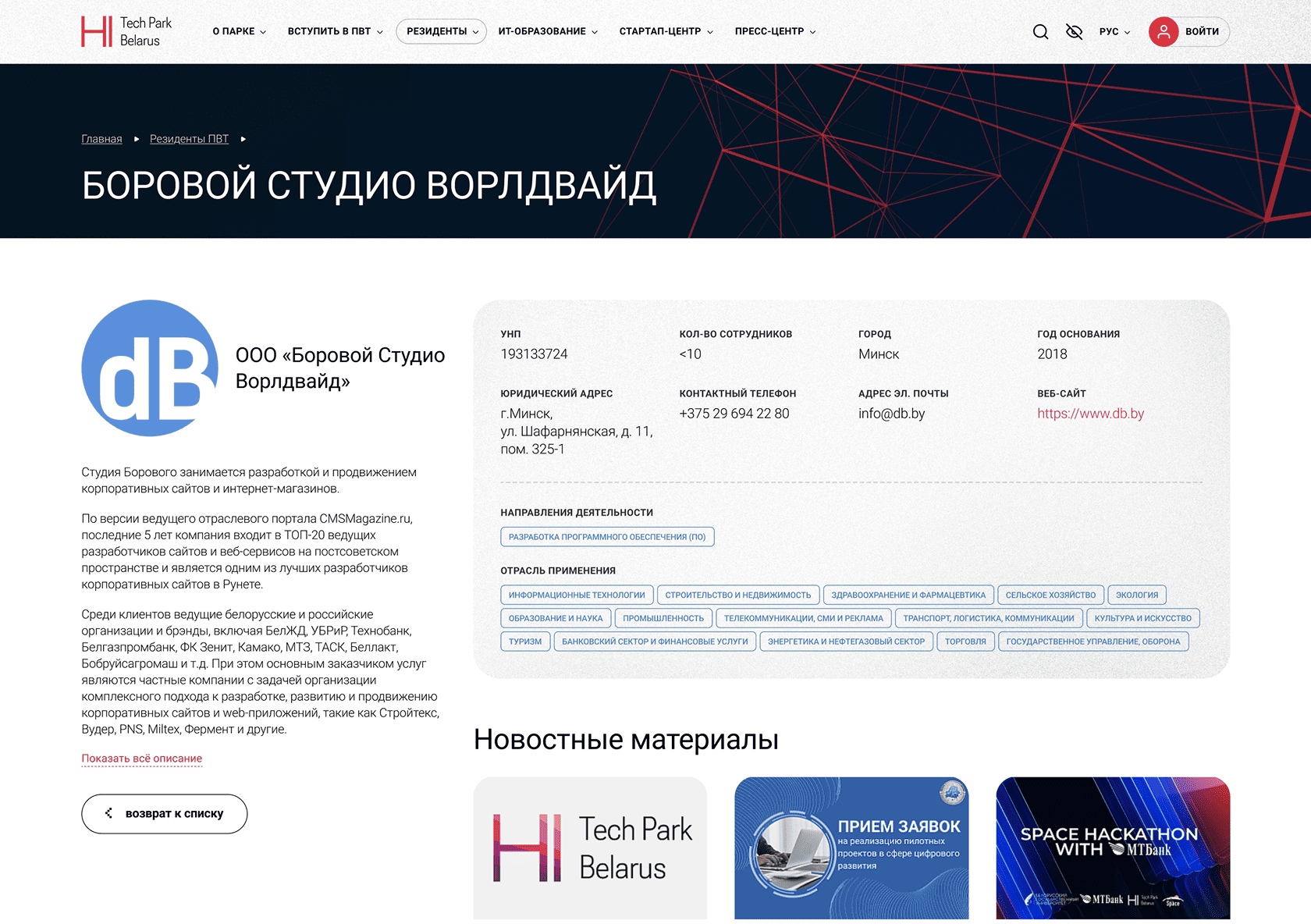Click the dB company logo
1311x924 pixels.
click(x=150, y=368)
